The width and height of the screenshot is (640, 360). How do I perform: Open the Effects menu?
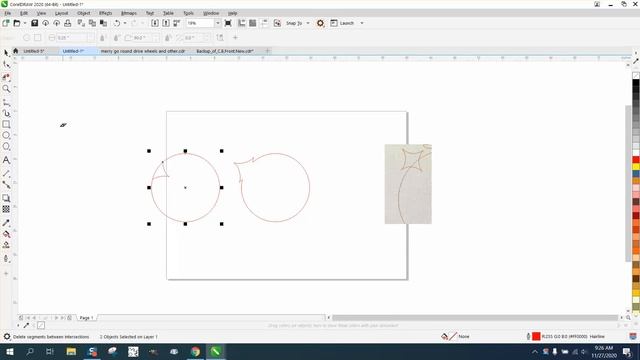coord(105,13)
